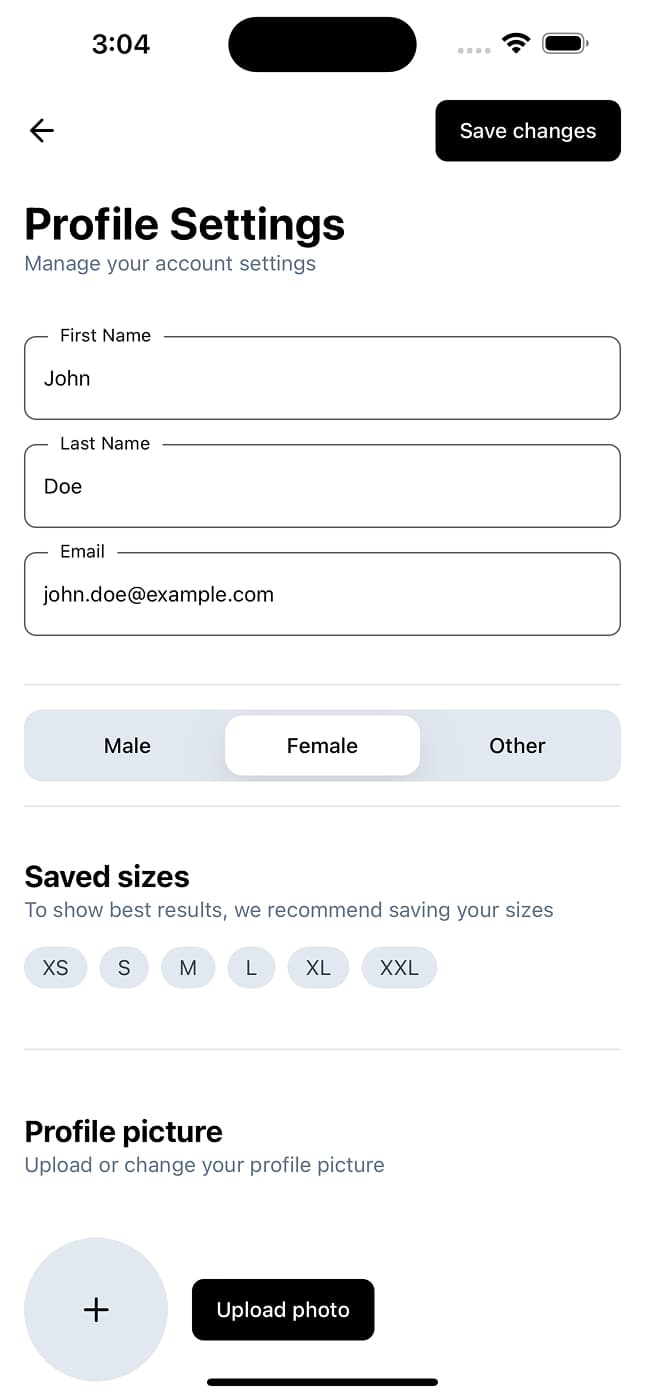
Task: Tap the battery indicator in the status bar
Action: tap(563, 43)
